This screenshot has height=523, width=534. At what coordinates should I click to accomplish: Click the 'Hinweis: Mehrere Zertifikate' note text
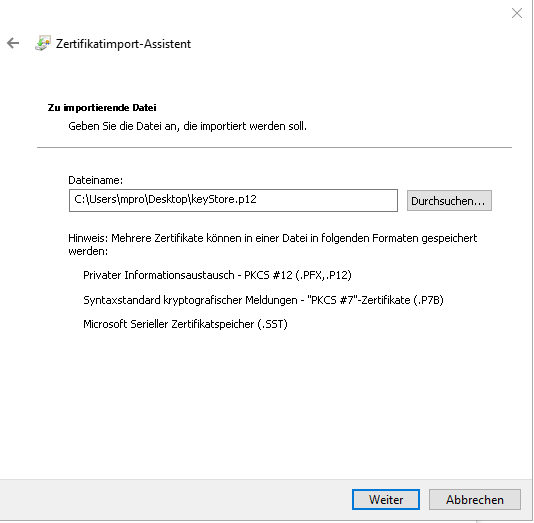coord(272,244)
